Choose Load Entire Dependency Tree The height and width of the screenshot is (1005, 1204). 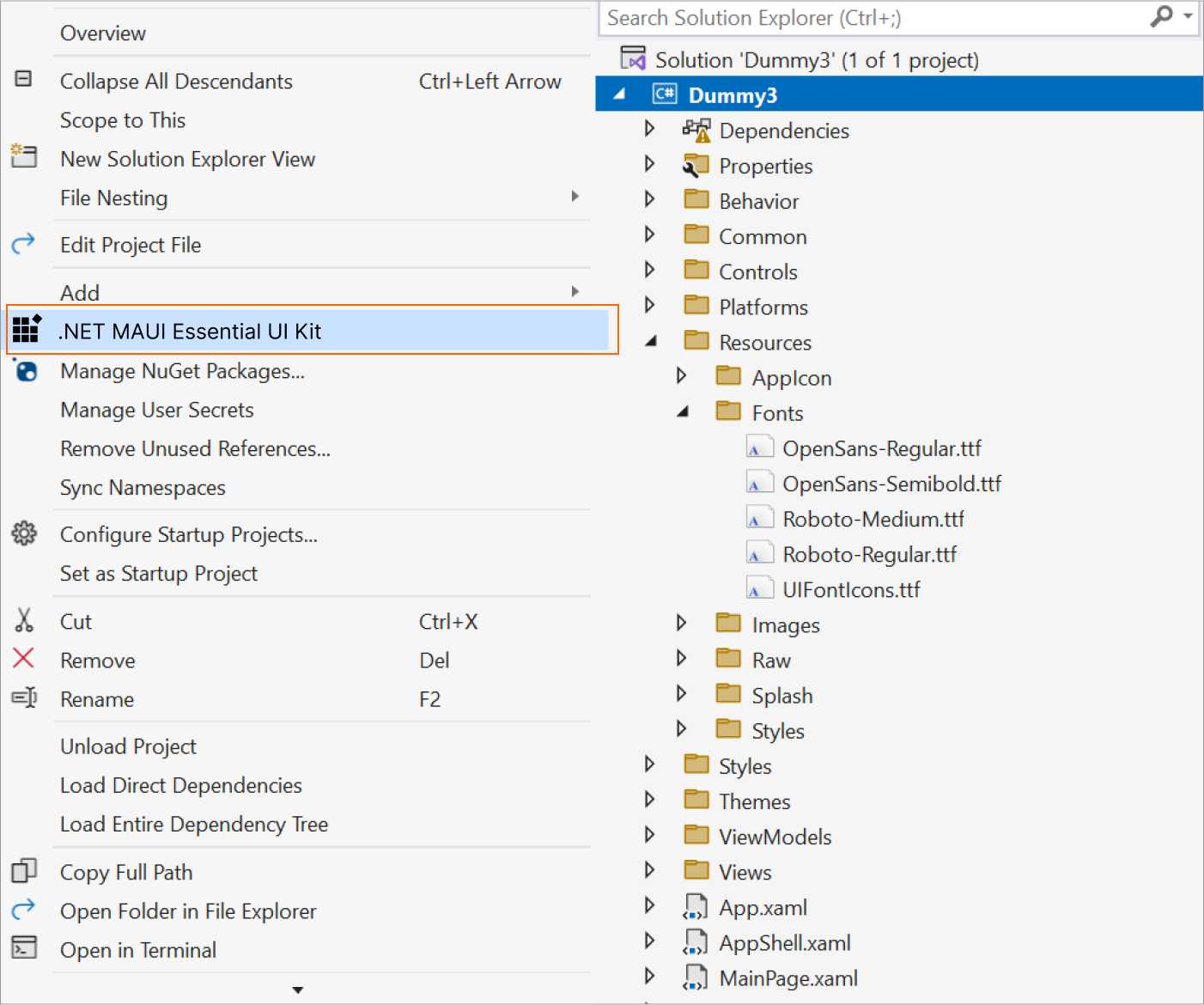194,824
